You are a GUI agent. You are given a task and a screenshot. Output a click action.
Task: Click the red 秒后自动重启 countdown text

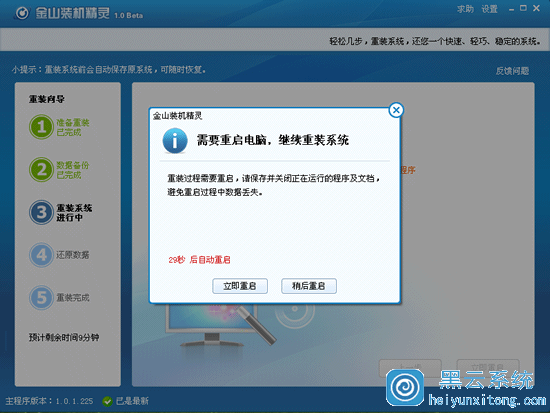click(x=199, y=260)
